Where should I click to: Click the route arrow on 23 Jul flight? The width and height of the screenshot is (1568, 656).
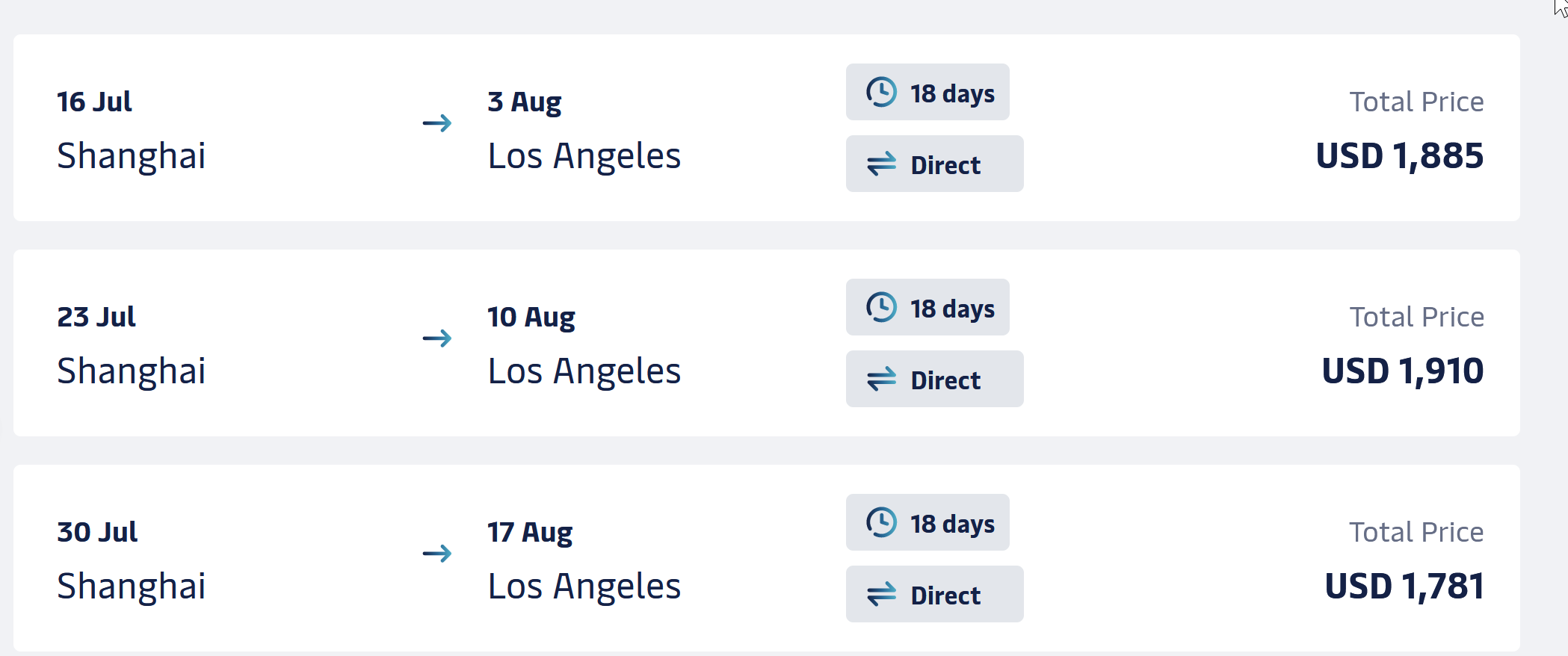[x=437, y=338]
